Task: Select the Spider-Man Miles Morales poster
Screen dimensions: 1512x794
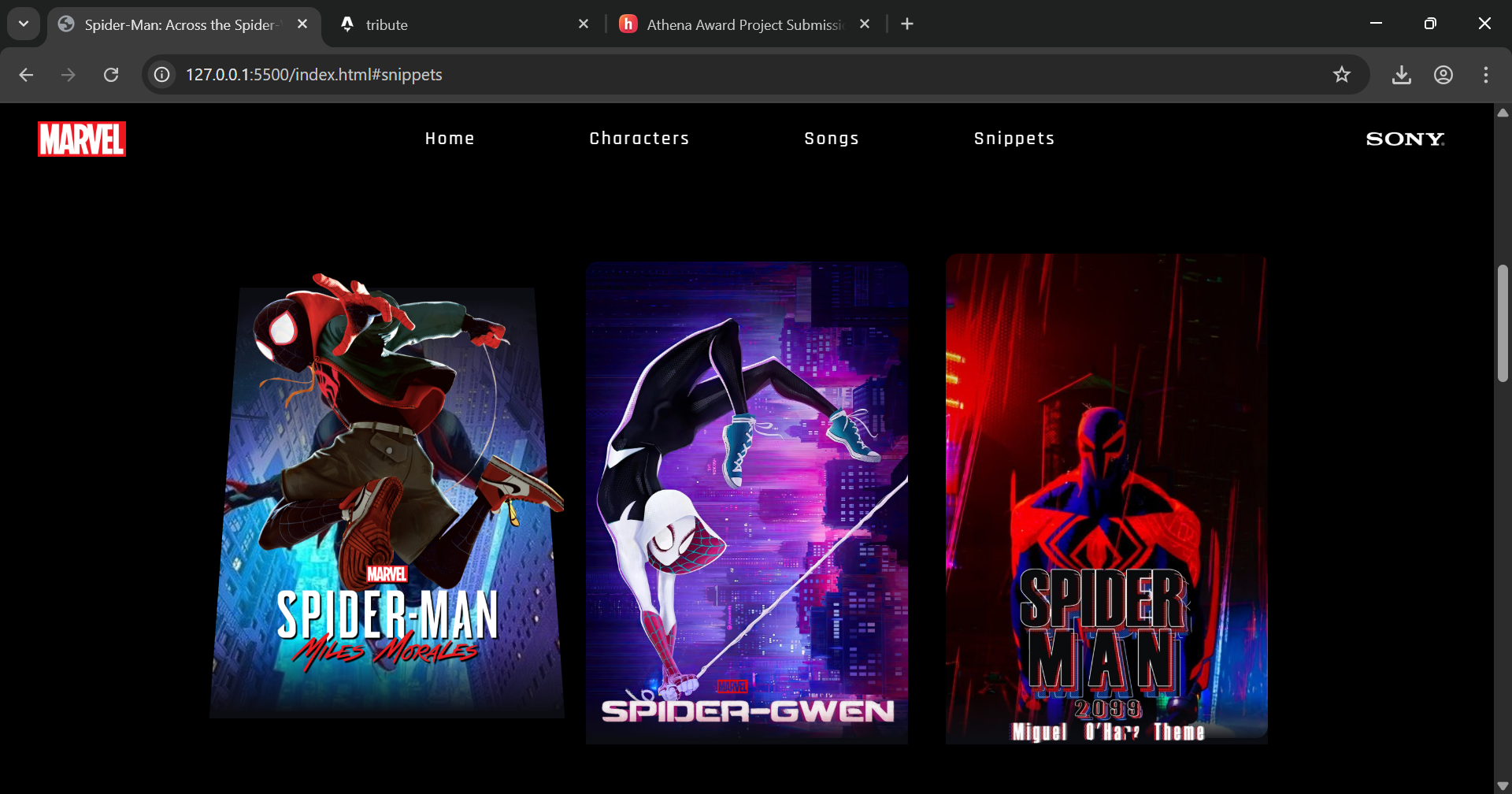Action: [x=387, y=496]
